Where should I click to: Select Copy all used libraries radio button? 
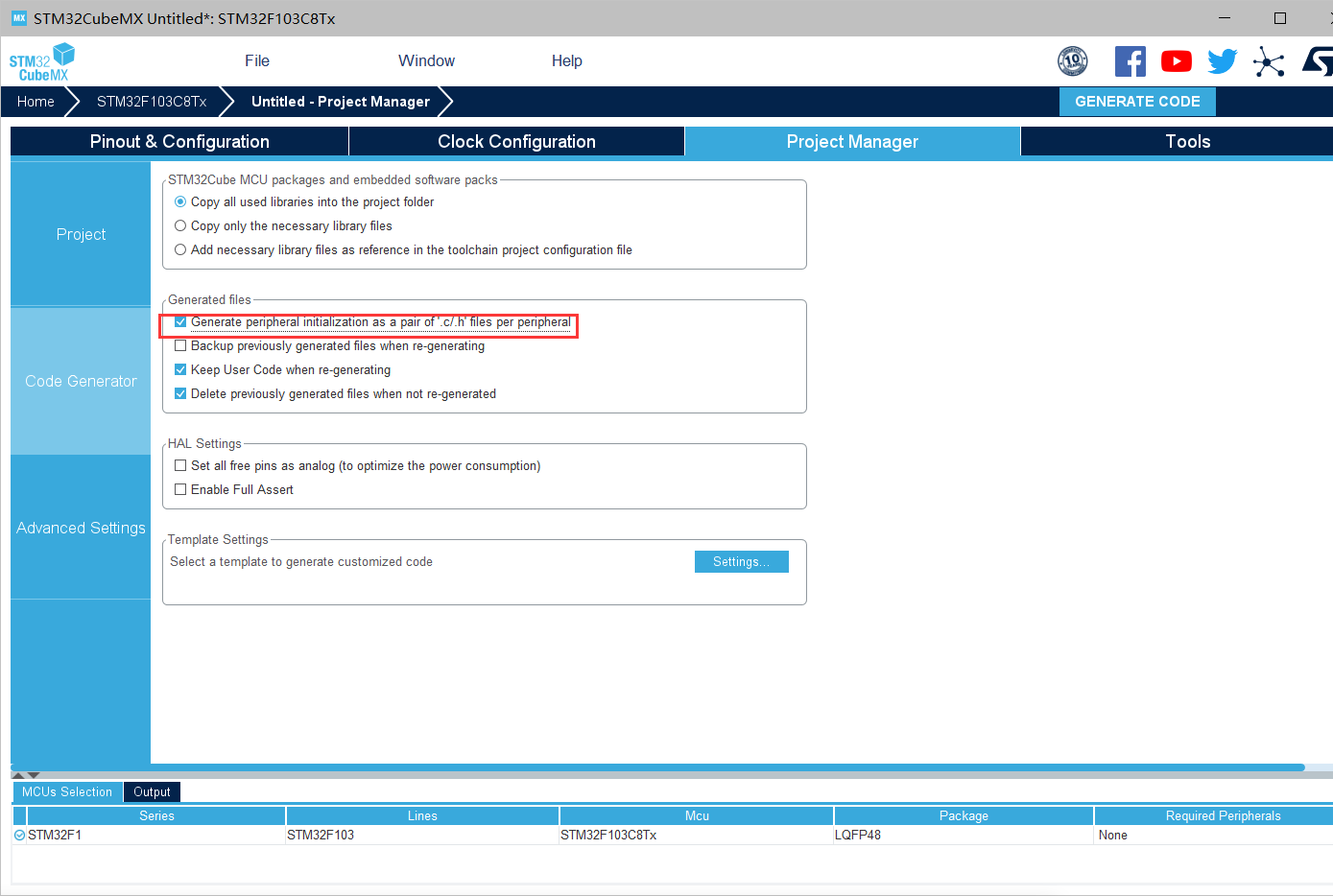coord(180,202)
